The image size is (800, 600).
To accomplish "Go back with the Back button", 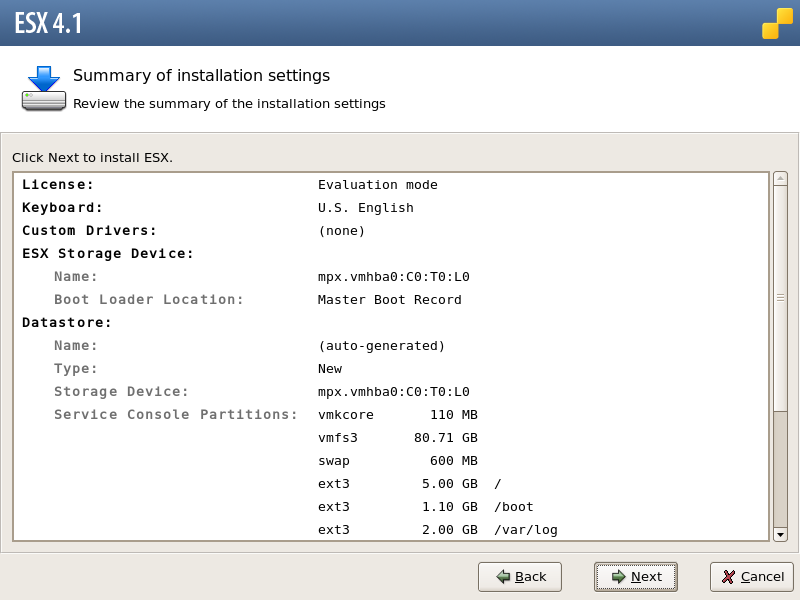I will tap(520, 577).
